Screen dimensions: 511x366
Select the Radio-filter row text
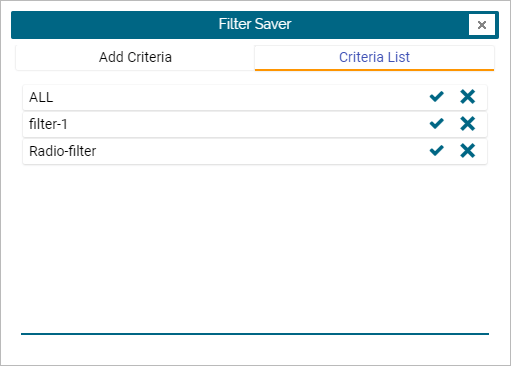[x=63, y=151]
